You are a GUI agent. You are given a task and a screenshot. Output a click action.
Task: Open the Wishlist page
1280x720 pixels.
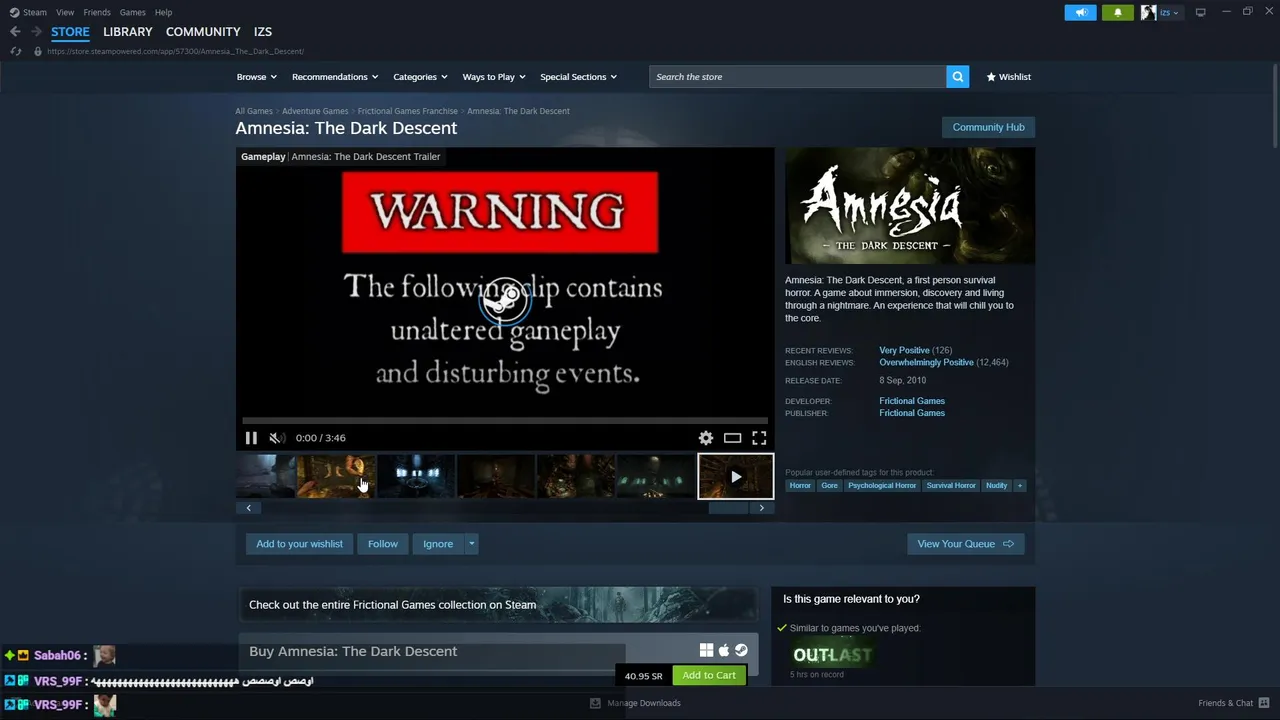click(1008, 77)
